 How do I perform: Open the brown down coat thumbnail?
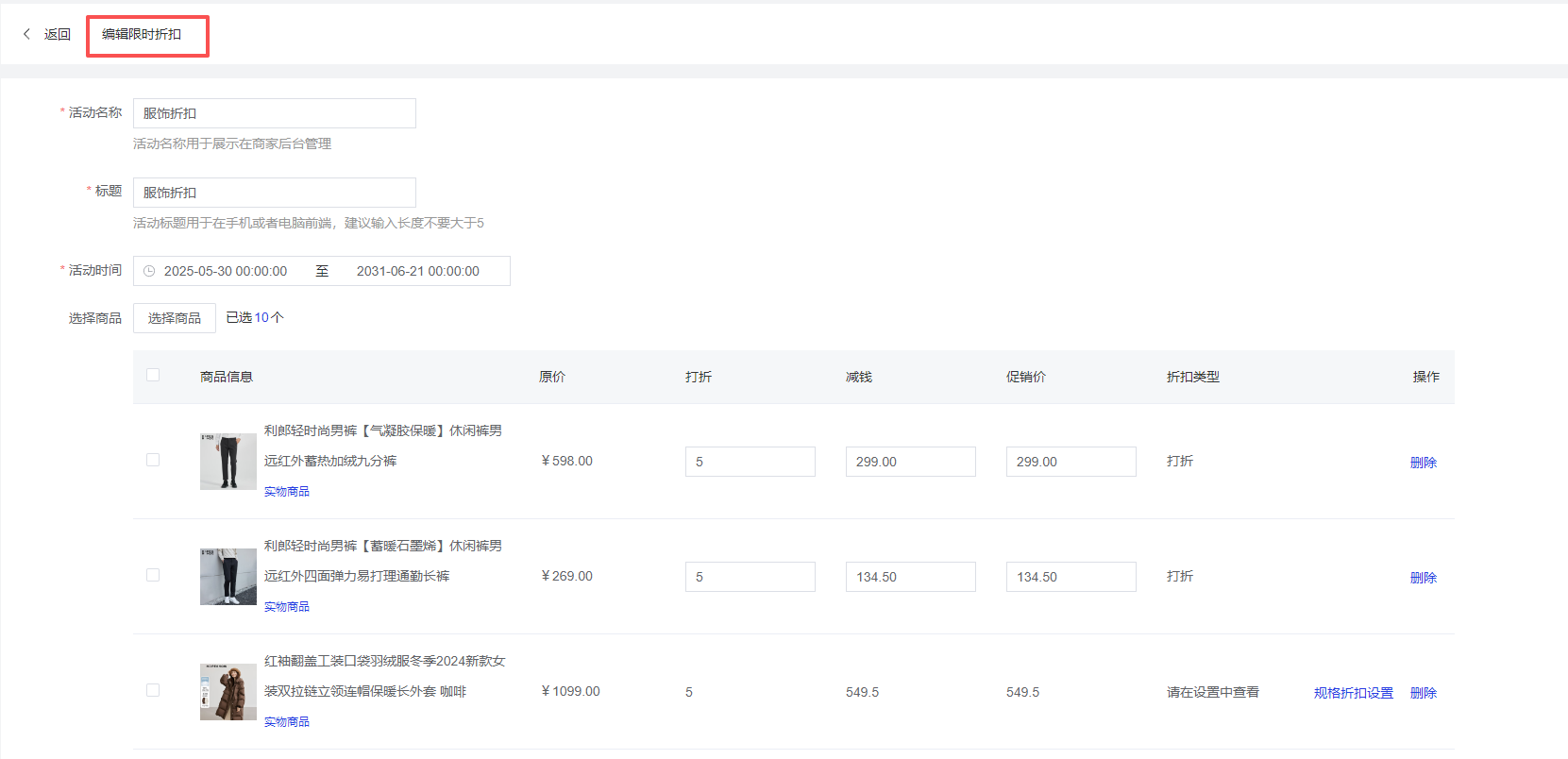[228, 692]
